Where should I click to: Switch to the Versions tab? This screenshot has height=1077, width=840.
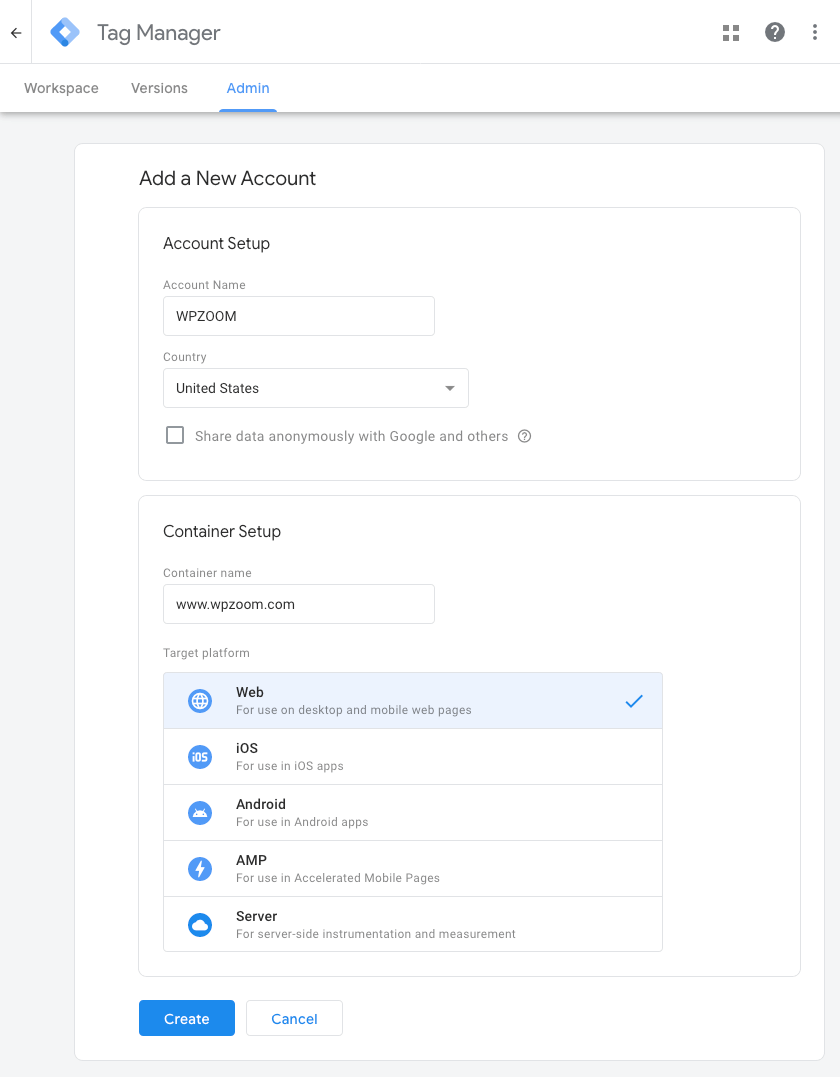[159, 88]
